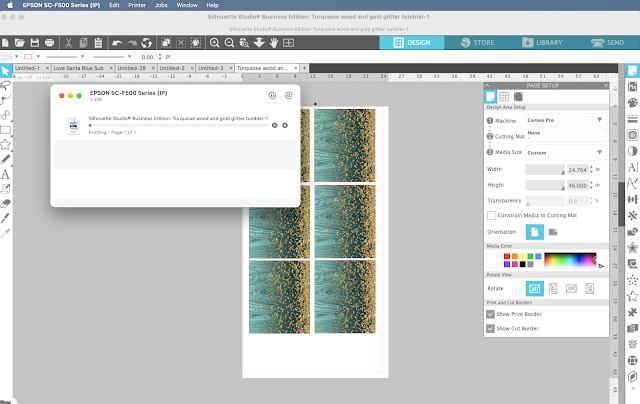Click the rainbow color spectrum picker
This screenshot has width=640, height=404.
[570, 260]
